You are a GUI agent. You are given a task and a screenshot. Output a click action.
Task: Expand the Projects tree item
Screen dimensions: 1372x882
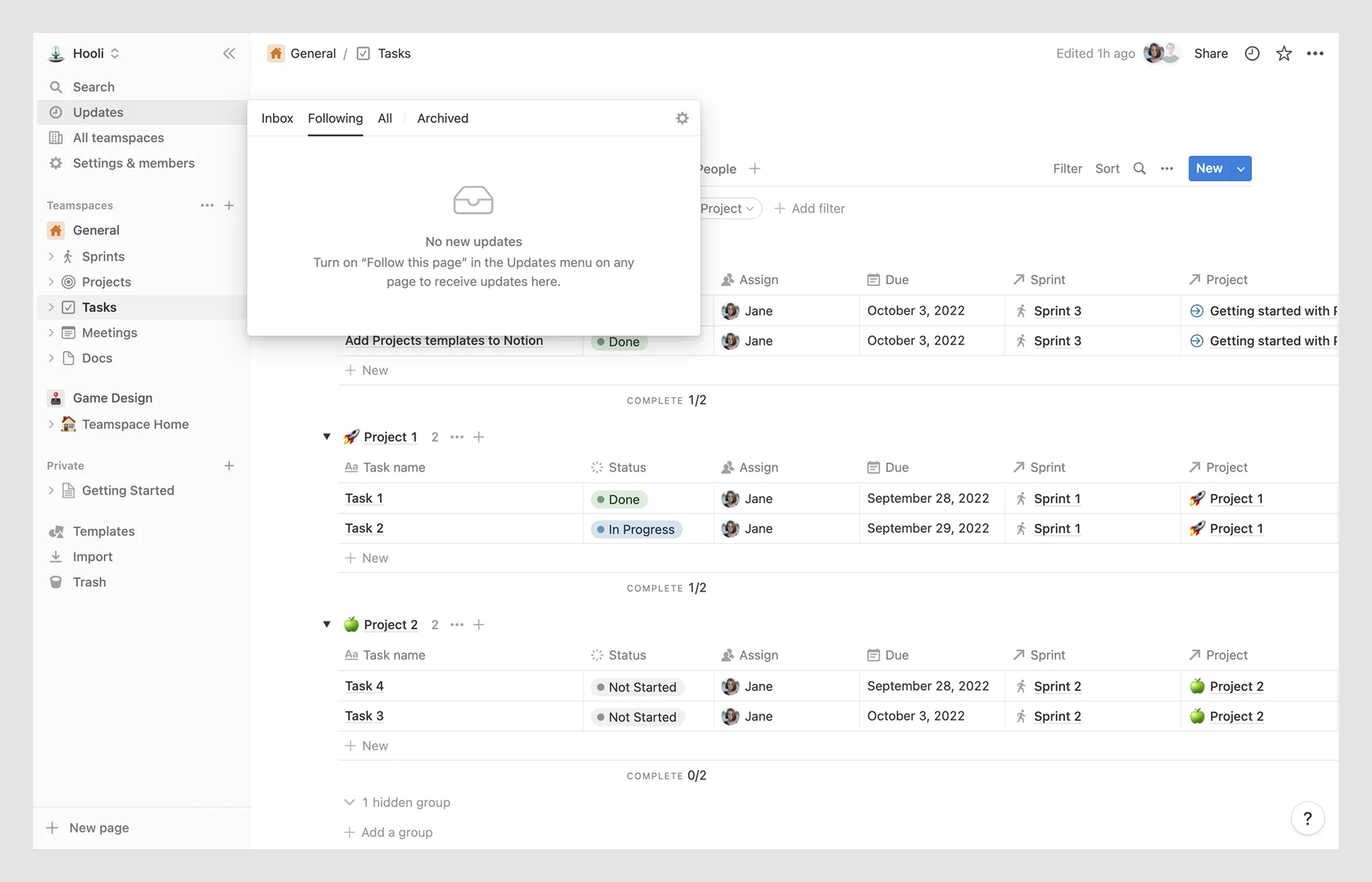[x=51, y=282]
